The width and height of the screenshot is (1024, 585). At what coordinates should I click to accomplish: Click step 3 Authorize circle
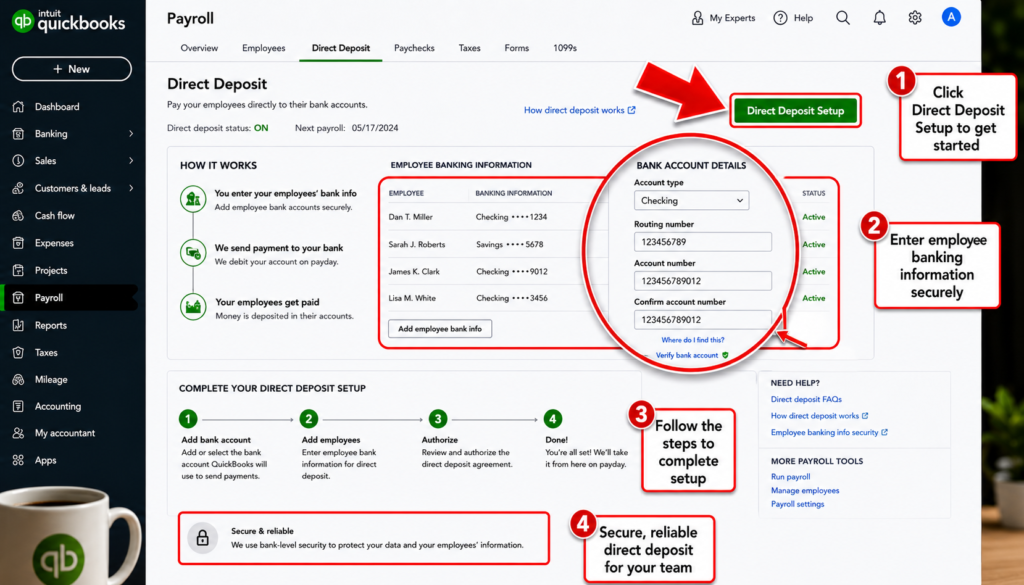pos(438,419)
